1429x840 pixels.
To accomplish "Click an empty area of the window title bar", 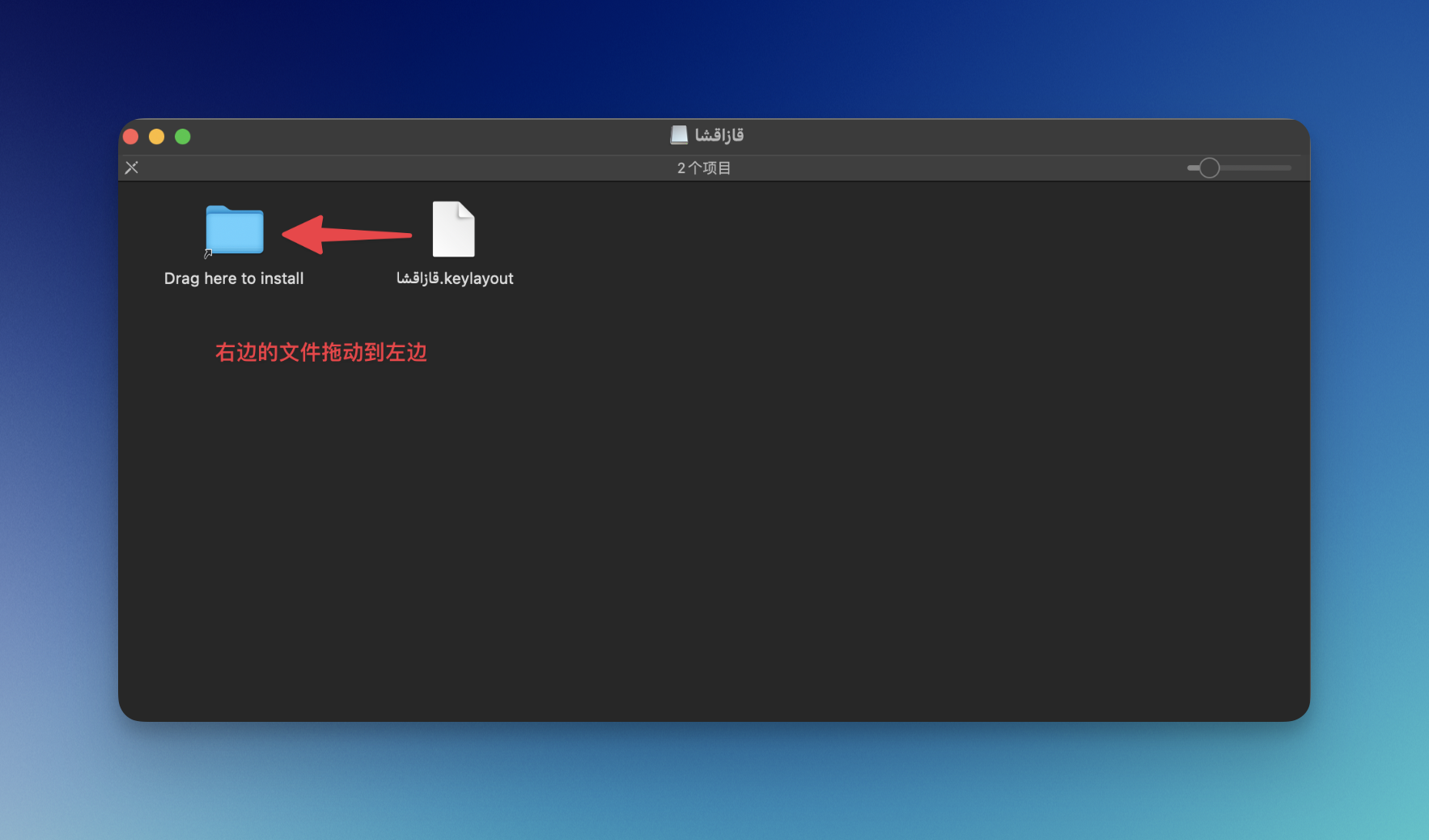I will pyautogui.click(x=971, y=136).
